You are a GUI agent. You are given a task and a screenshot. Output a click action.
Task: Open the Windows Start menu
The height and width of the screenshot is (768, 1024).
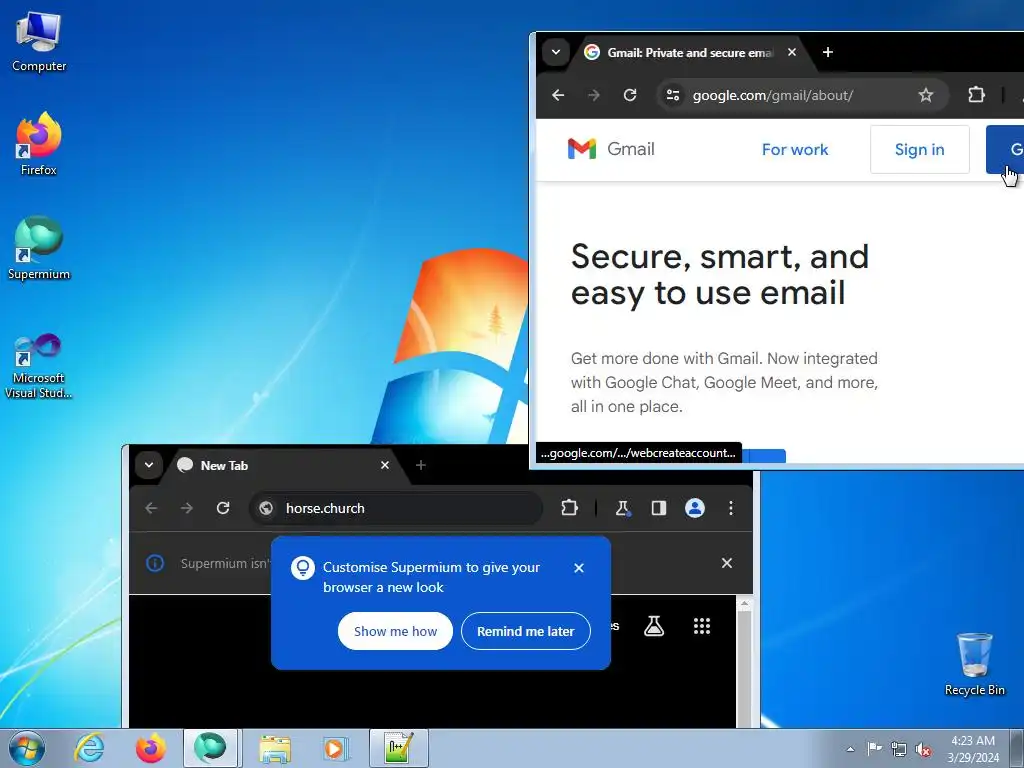click(27, 748)
